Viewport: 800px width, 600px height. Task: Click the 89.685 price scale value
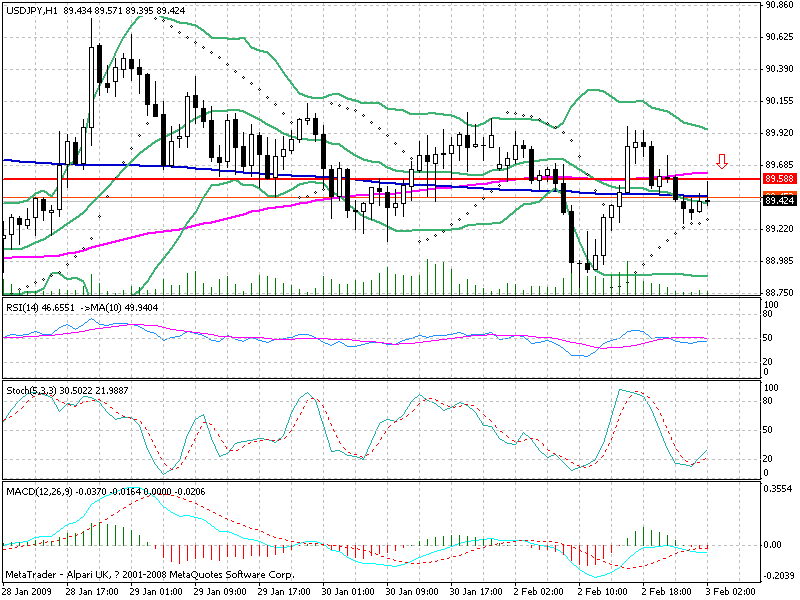tap(780, 165)
